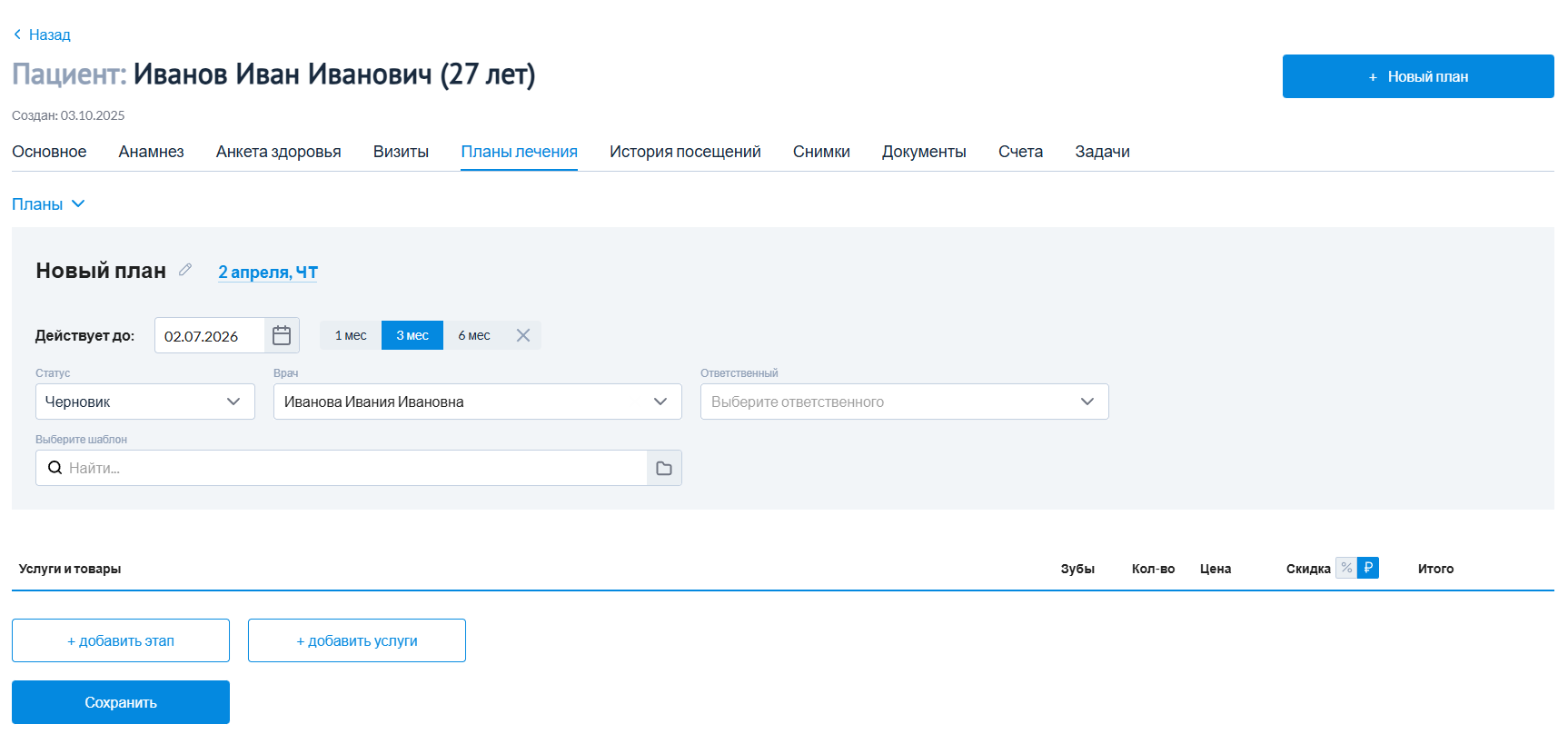Click the + добавить услуги button
Viewport: 1568px width, 734px height.
357,640
